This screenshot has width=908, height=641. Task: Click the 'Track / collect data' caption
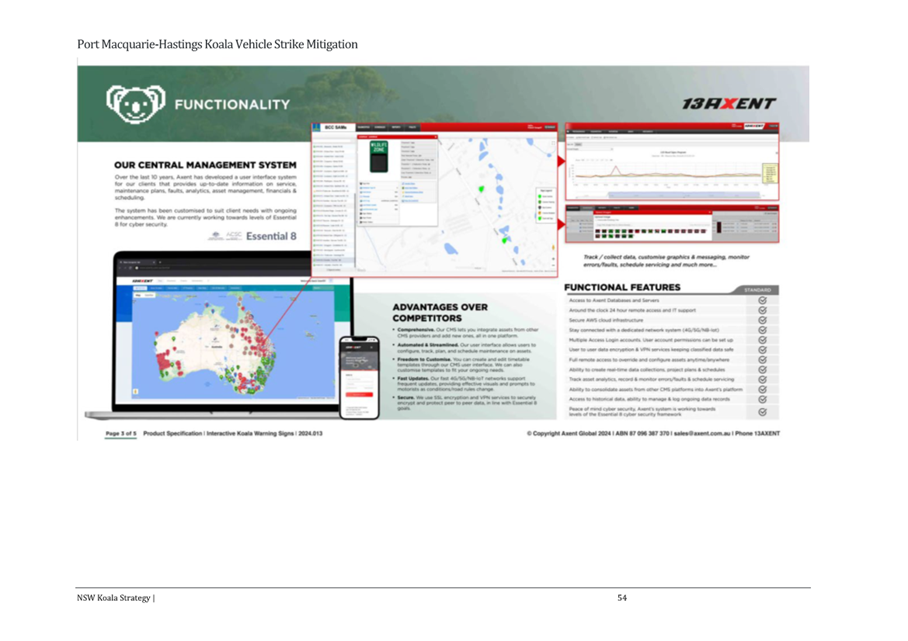tap(666, 261)
